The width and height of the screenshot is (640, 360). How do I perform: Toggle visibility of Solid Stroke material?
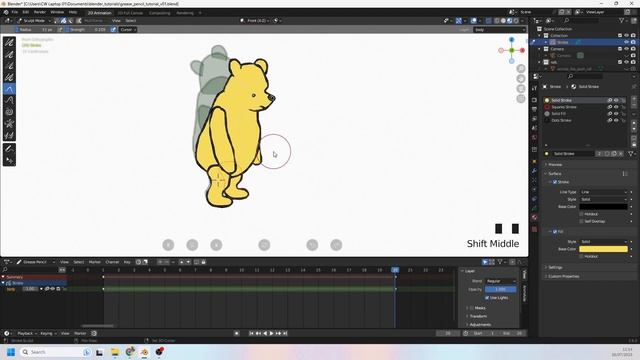coord(616,100)
